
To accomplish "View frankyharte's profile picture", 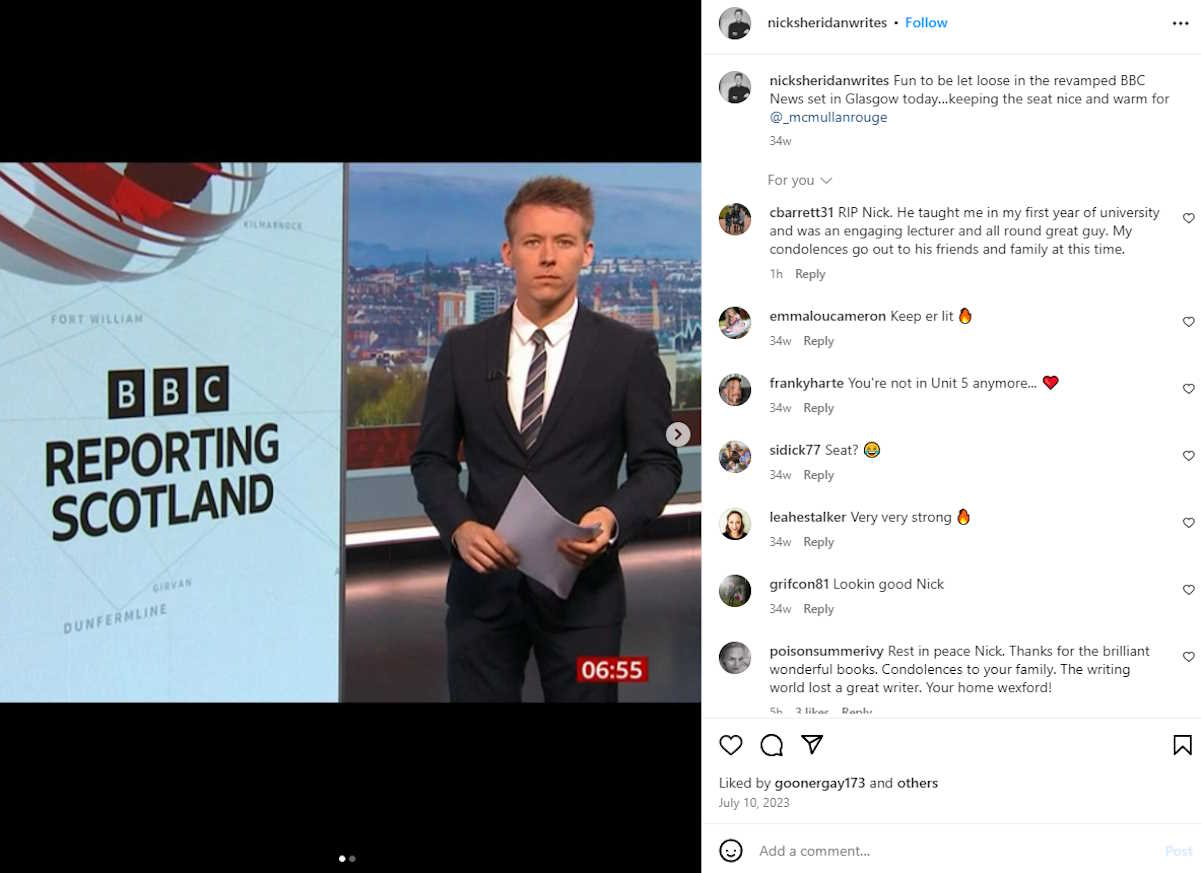I will click(735, 389).
